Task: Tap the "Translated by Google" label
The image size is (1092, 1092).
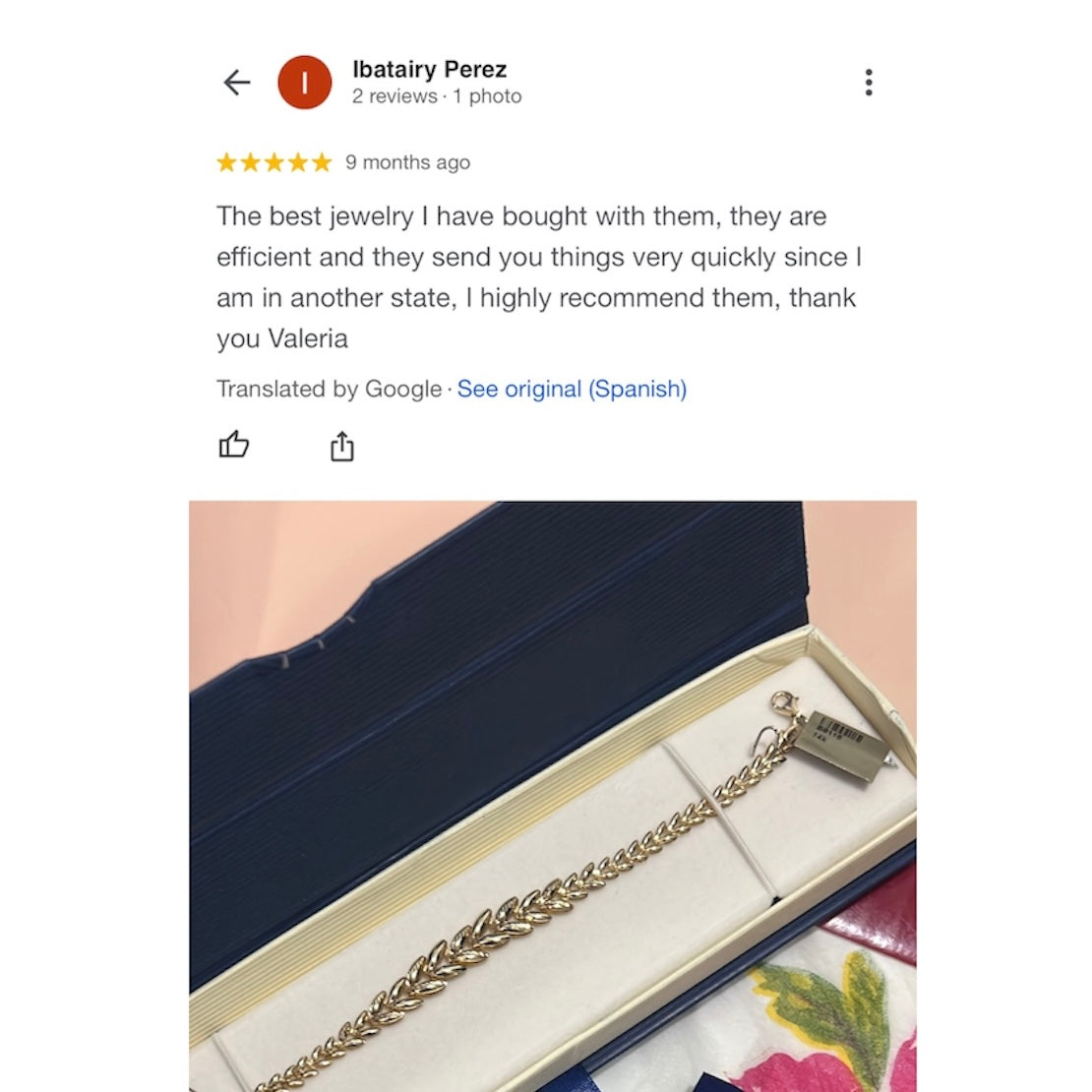Action: coord(329,389)
